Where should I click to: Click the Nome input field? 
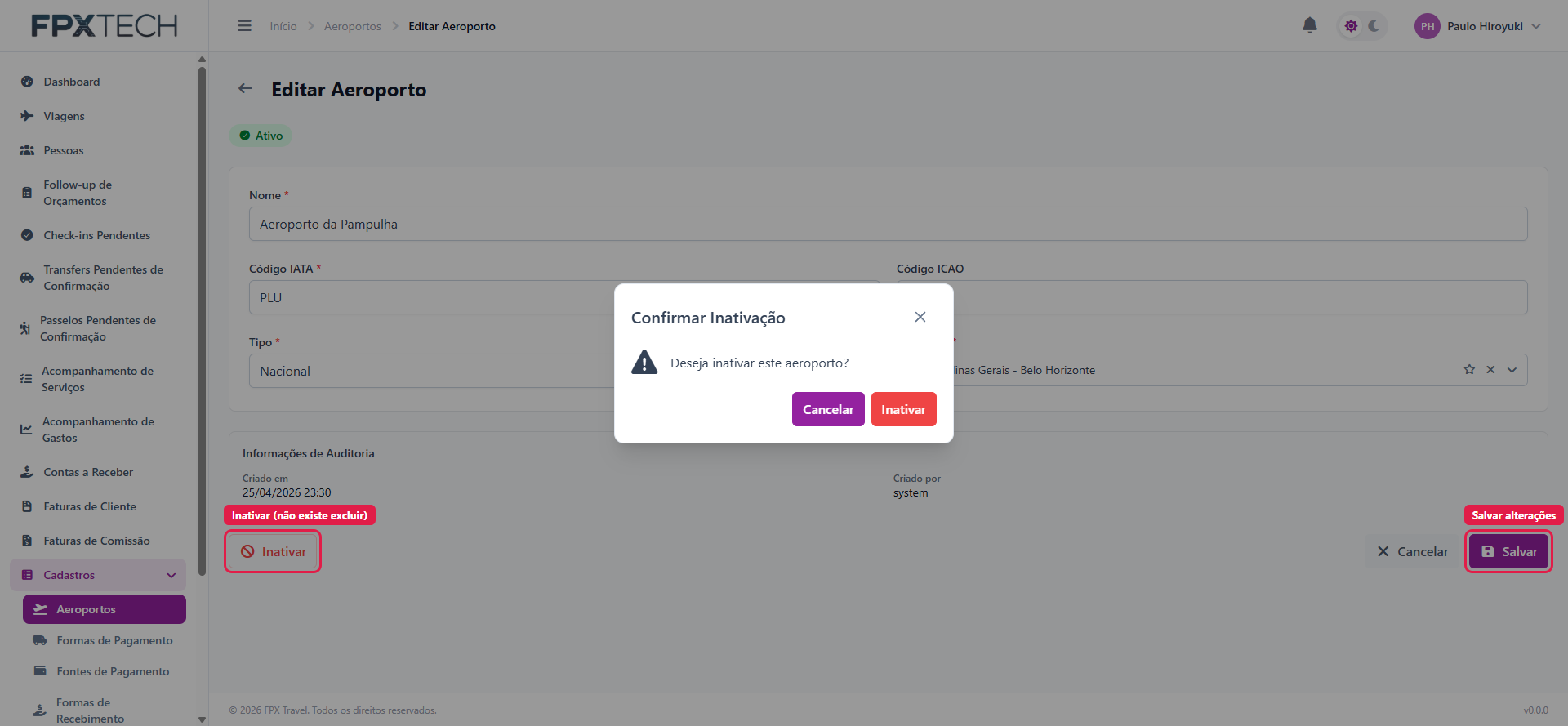pos(888,224)
